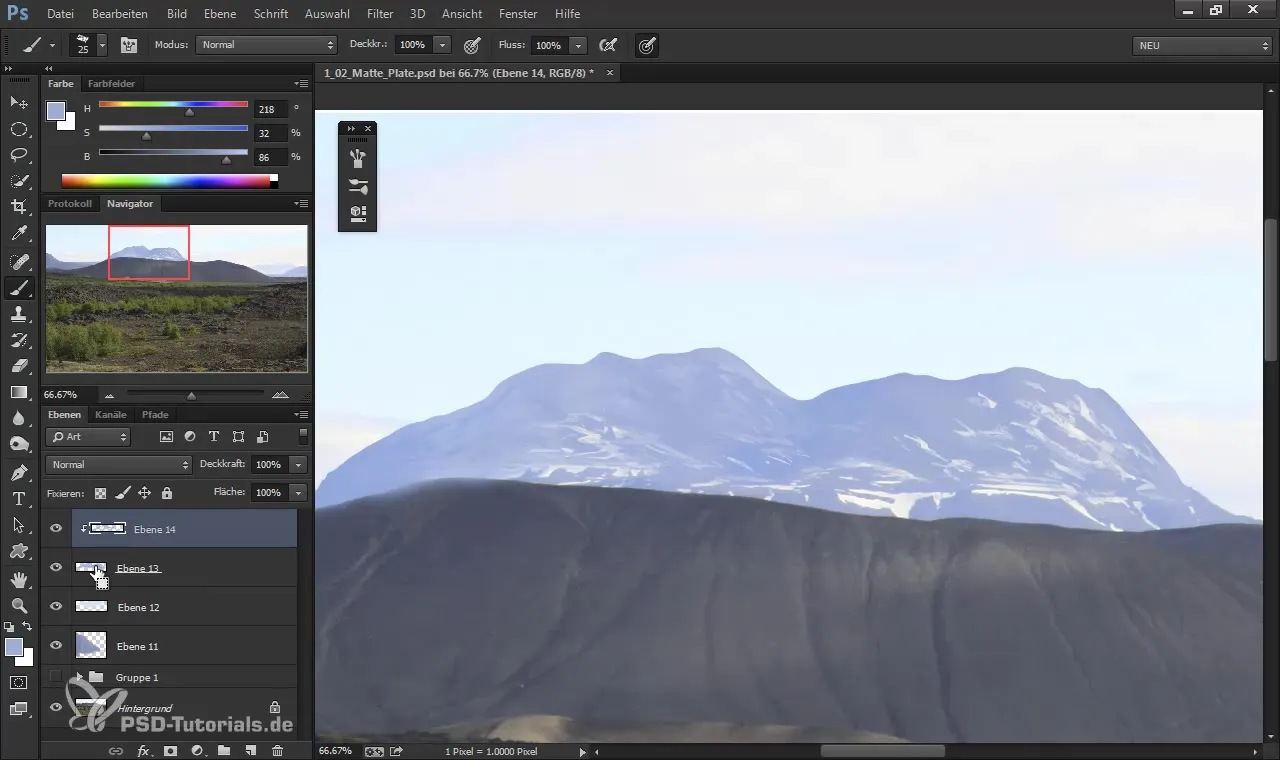Select the History Brush tool
Image resolution: width=1280 pixels, height=760 pixels.
pyautogui.click(x=19, y=340)
